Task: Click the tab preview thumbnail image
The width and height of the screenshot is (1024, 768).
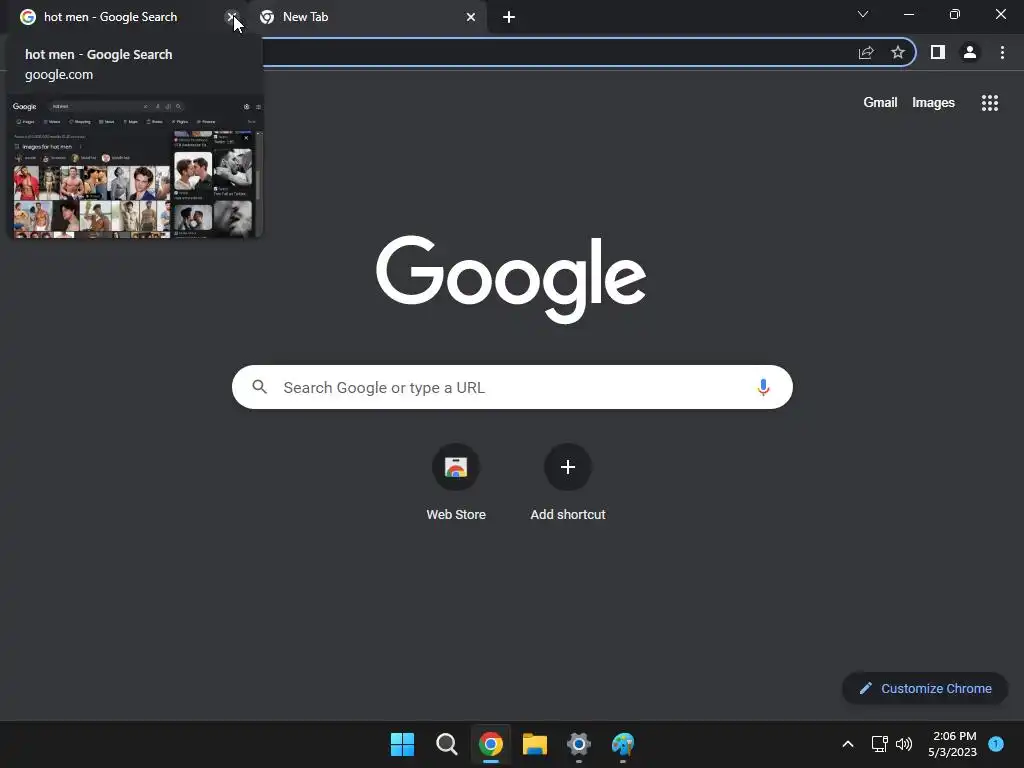Action: (135, 167)
